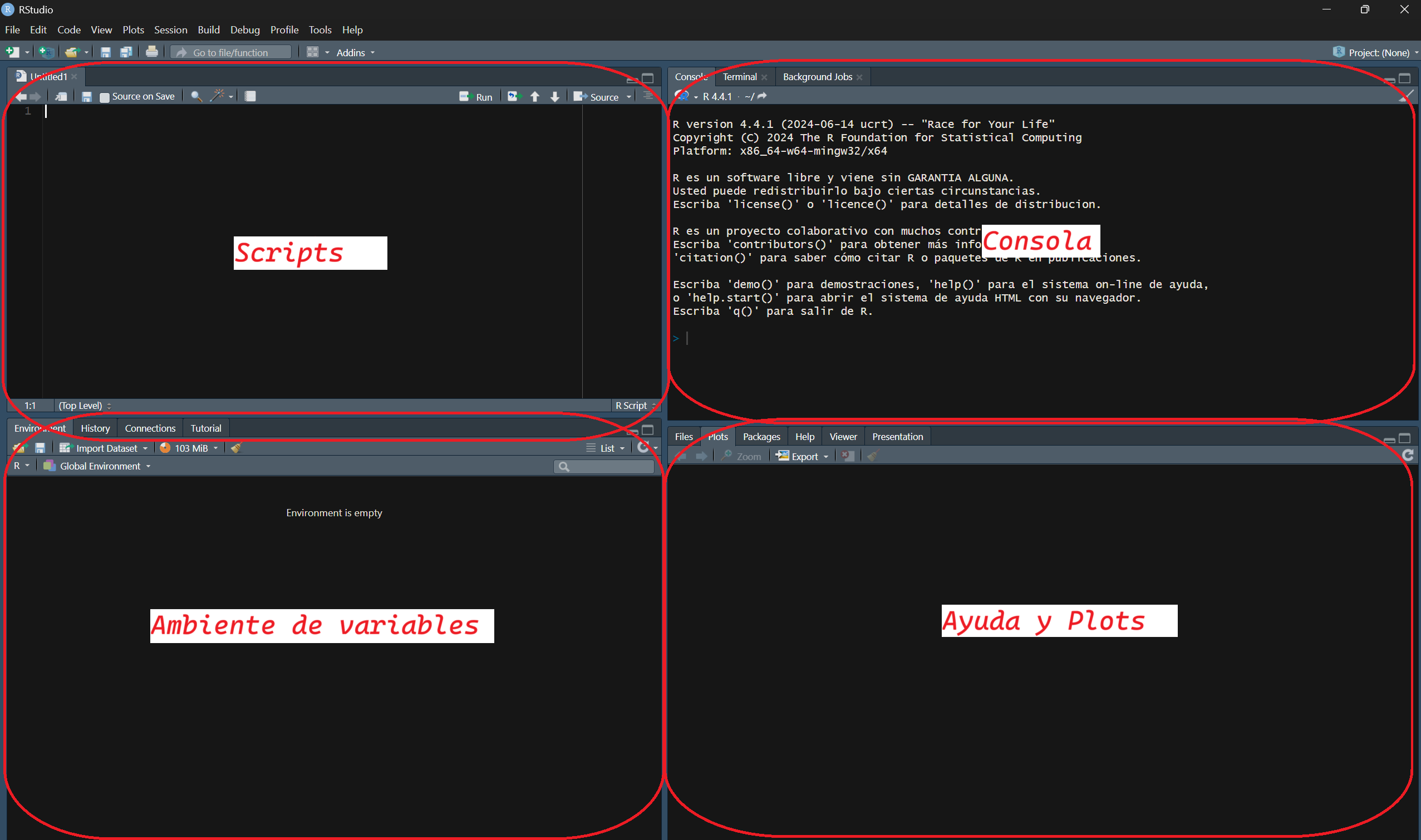The width and height of the screenshot is (1421, 840).
Task: Open the File menu
Action: click(x=12, y=30)
